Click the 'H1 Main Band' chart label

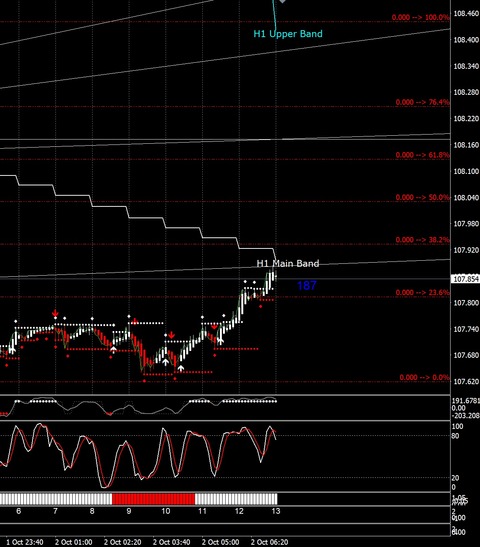[x=288, y=263]
